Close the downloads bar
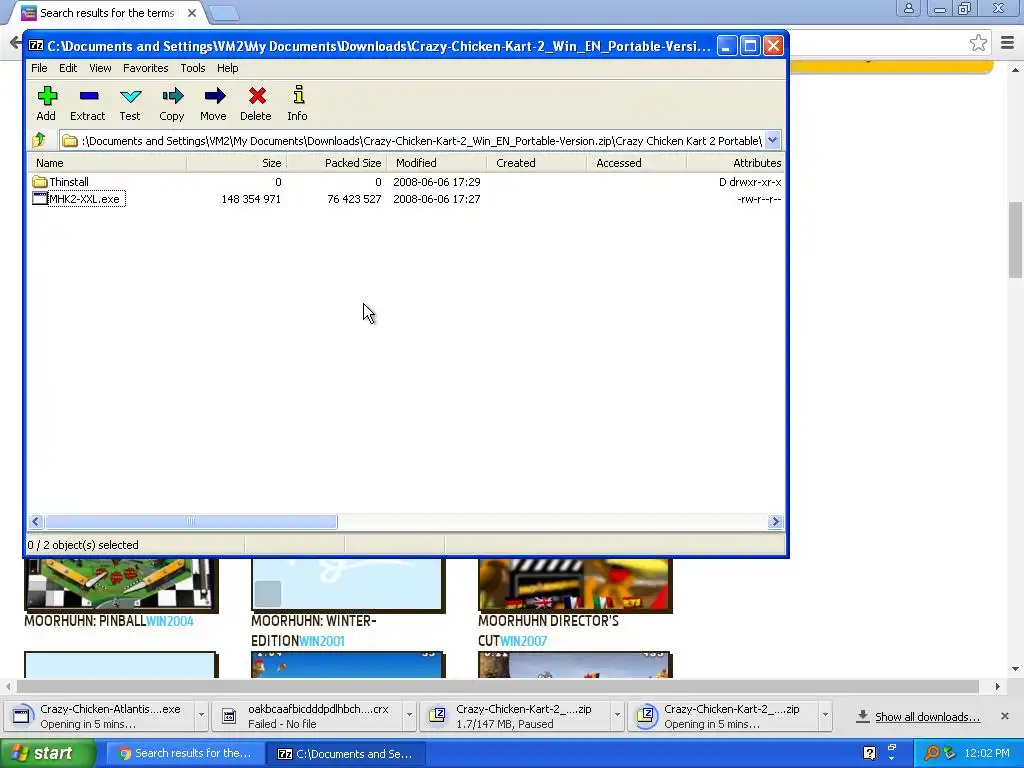 point(1004,716)
